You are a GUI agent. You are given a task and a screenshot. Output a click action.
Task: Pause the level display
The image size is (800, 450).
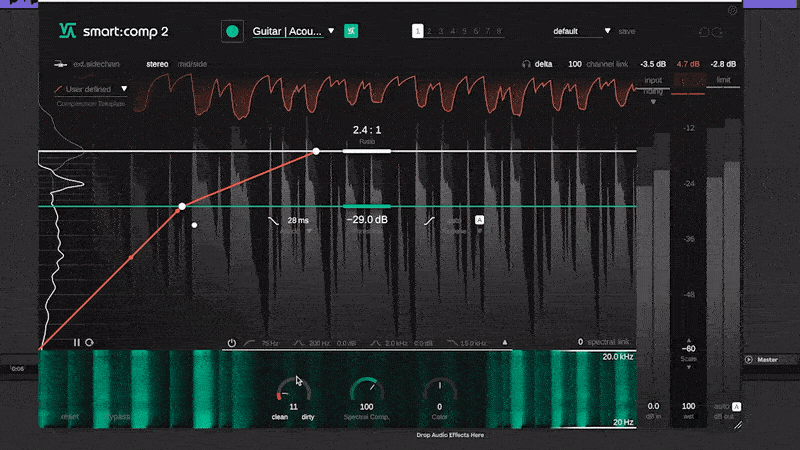point(77,342)
